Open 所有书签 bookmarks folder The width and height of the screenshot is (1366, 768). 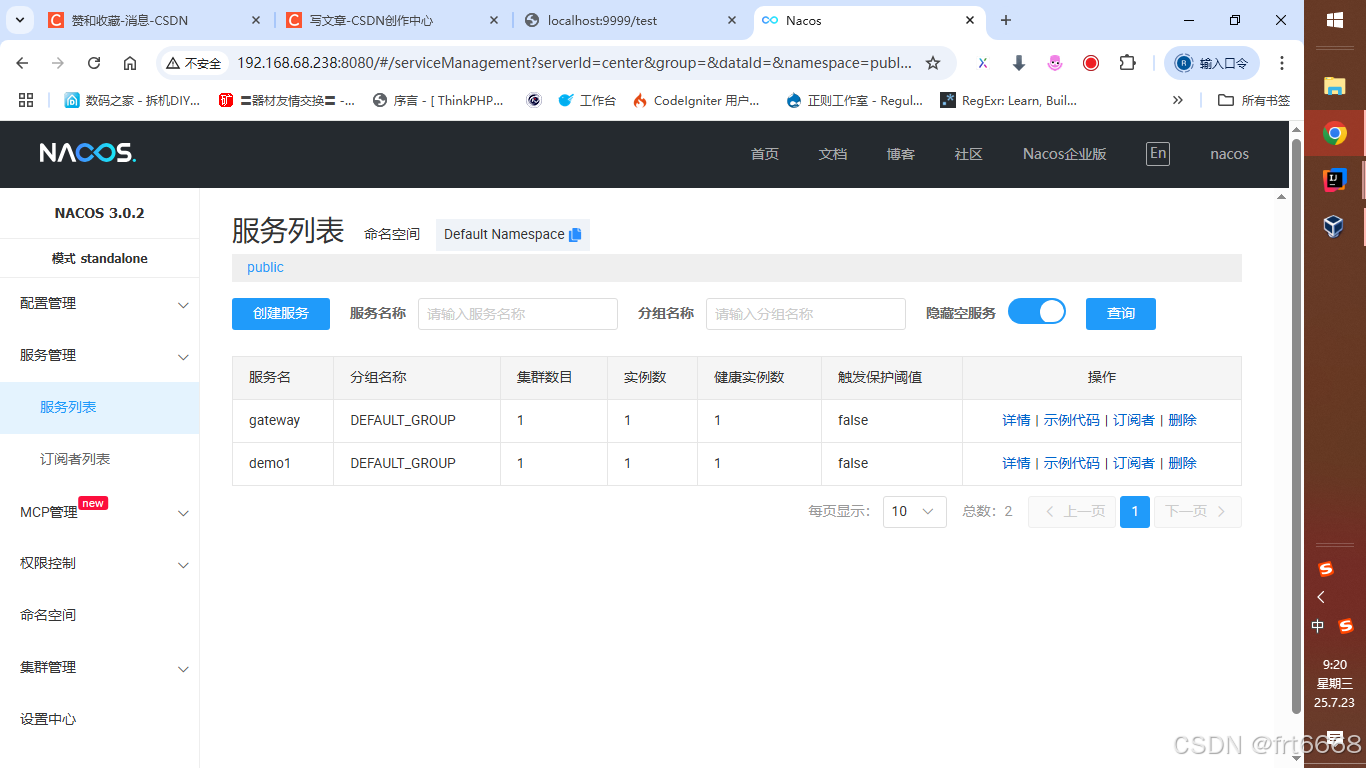1254,100
